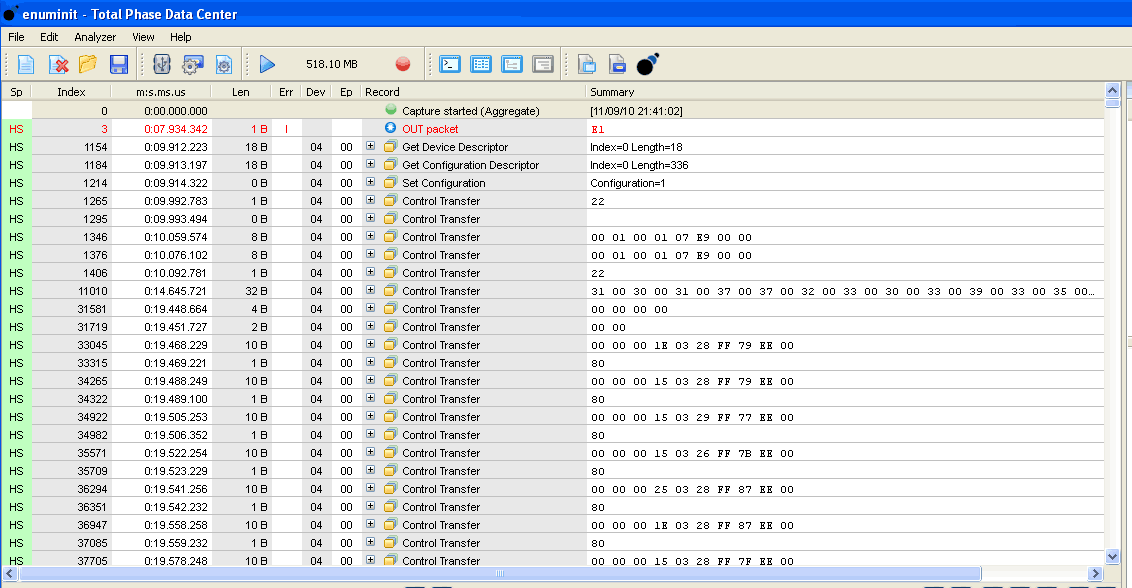Open the View menu
Viewport: 1132px width, 588px height.
pyautogui.click(x=143, y=37)
